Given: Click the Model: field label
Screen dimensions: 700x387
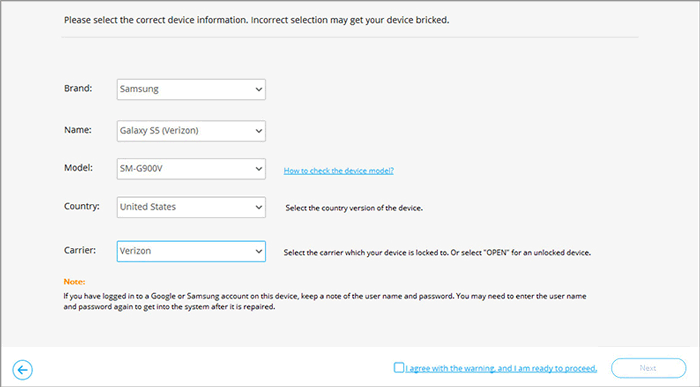Looking at the screenshot, I should [x=79, y=168].
